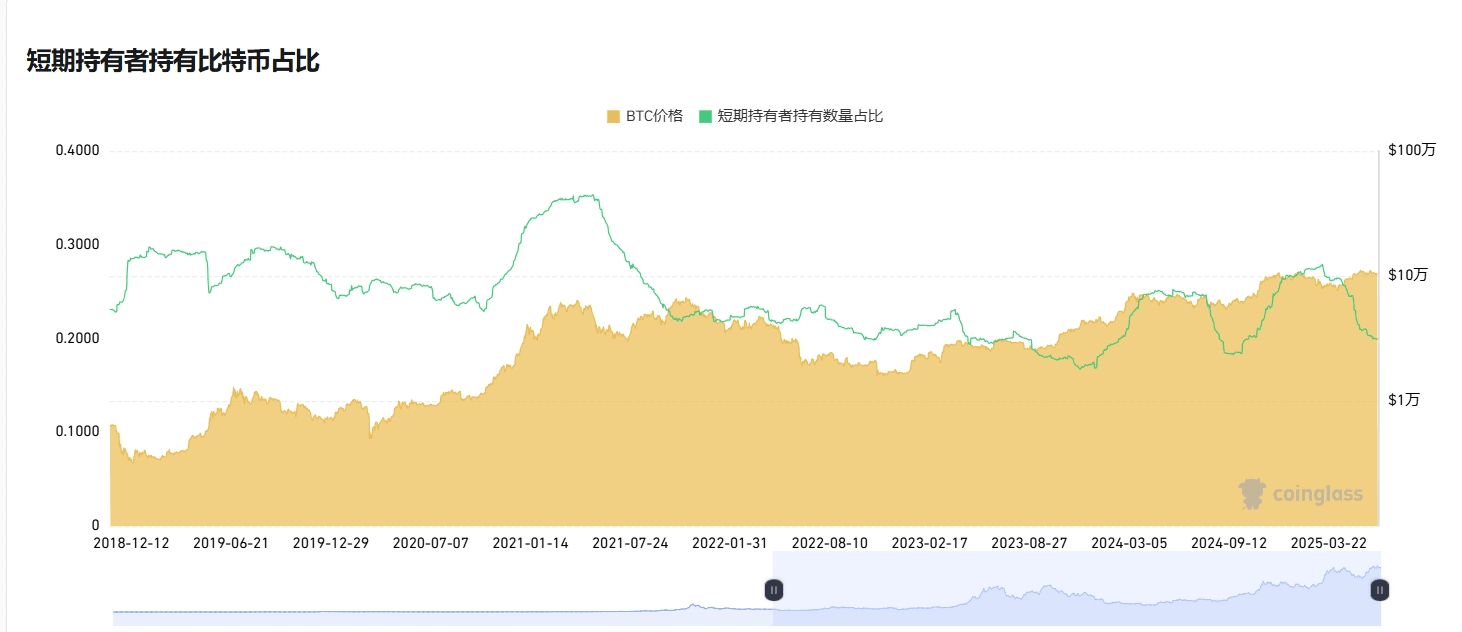The width and height of the screenshot is (1462, 632).
Task: Click the chart title 短期持有者持有比特币占比
Action: pos(173,61)
